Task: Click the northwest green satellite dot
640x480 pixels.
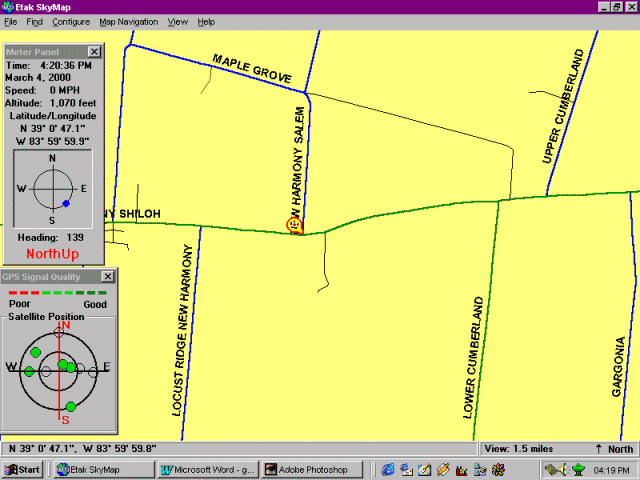Action: [x=36, y=352]
